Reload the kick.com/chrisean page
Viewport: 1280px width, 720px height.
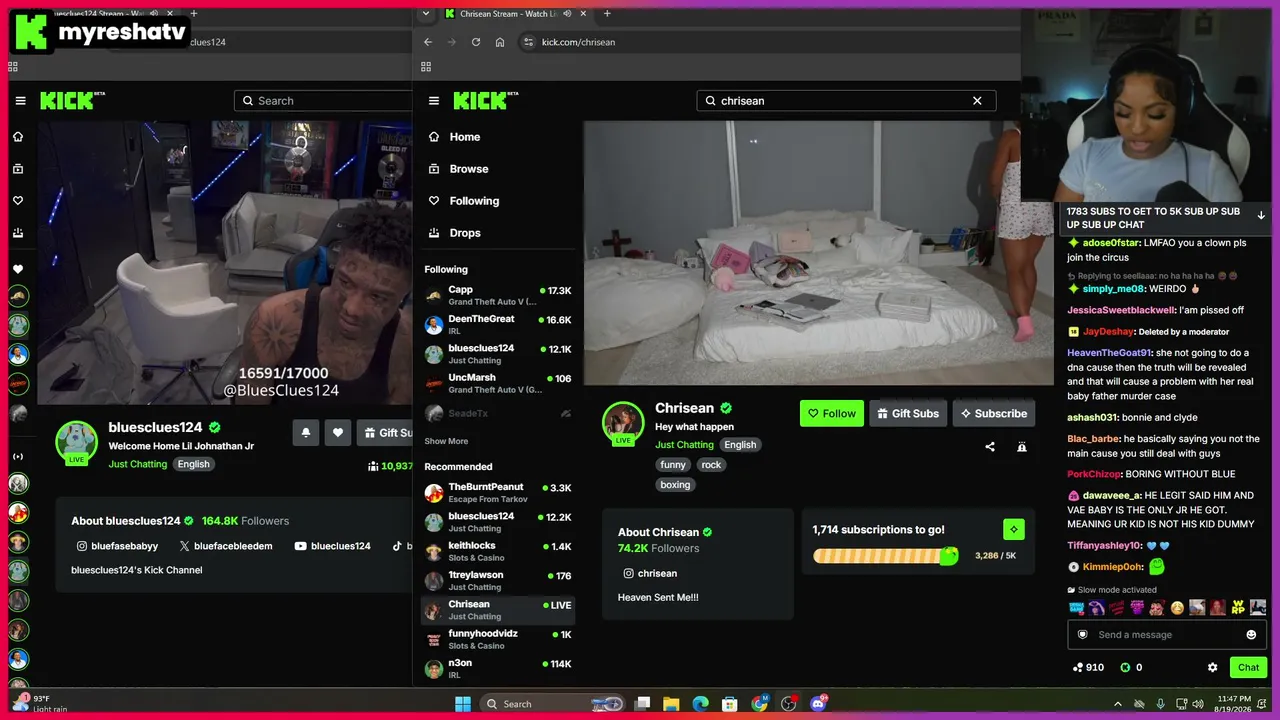(x=476, y=42)
